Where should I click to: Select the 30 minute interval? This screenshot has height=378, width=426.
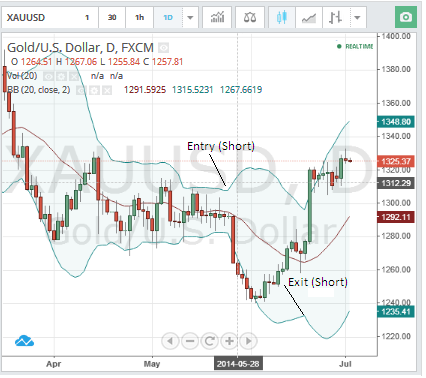(112, 17)
